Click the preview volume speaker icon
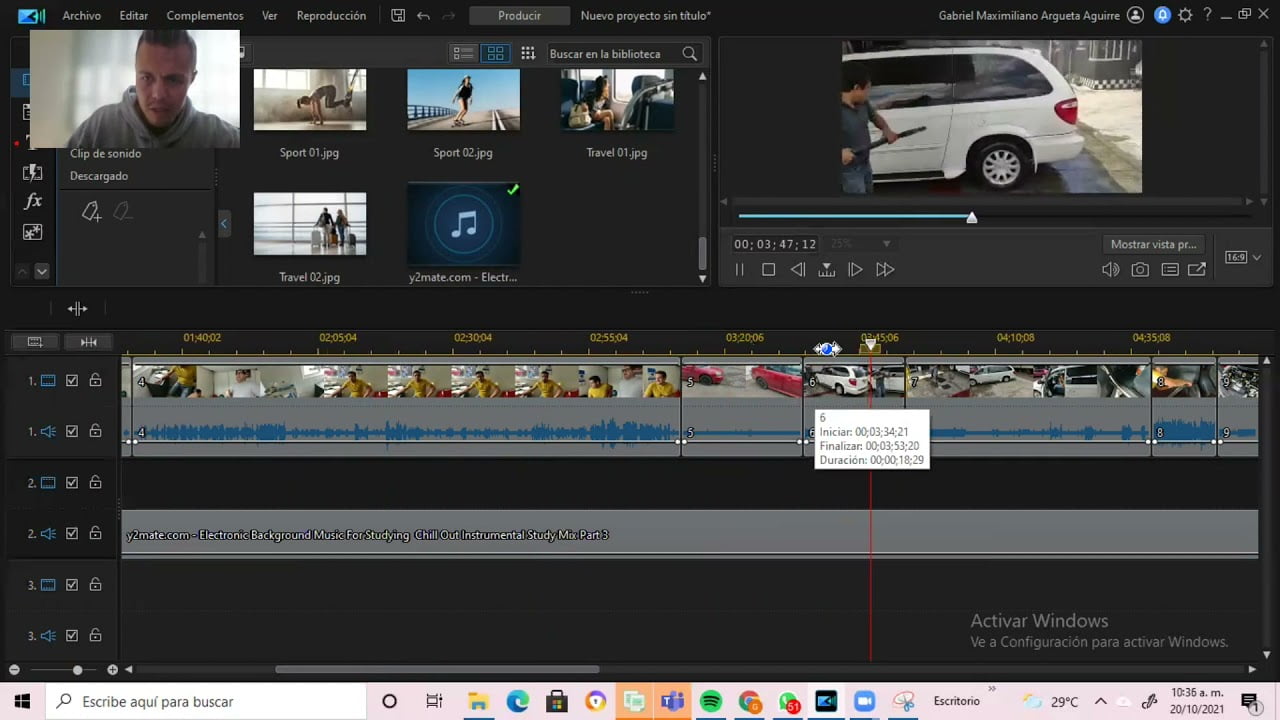1280x720 pixels. click(1110, 270)
